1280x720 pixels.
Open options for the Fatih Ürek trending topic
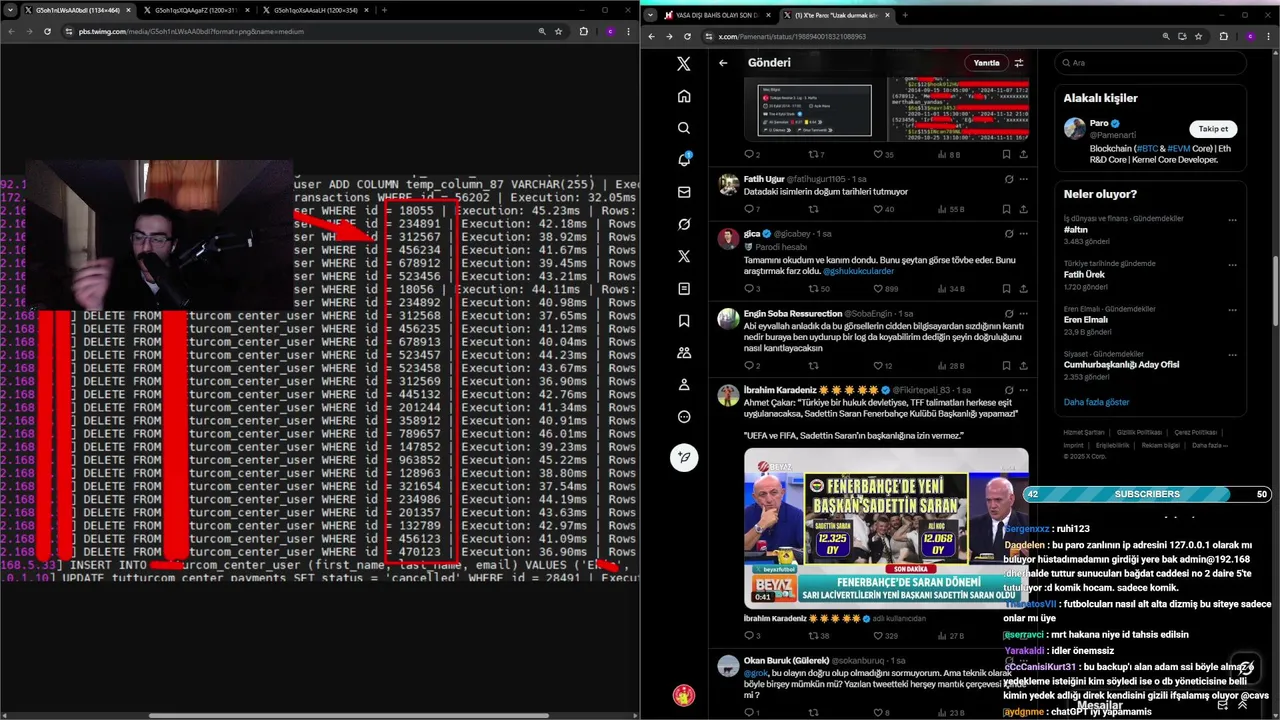click(1232, 265)
